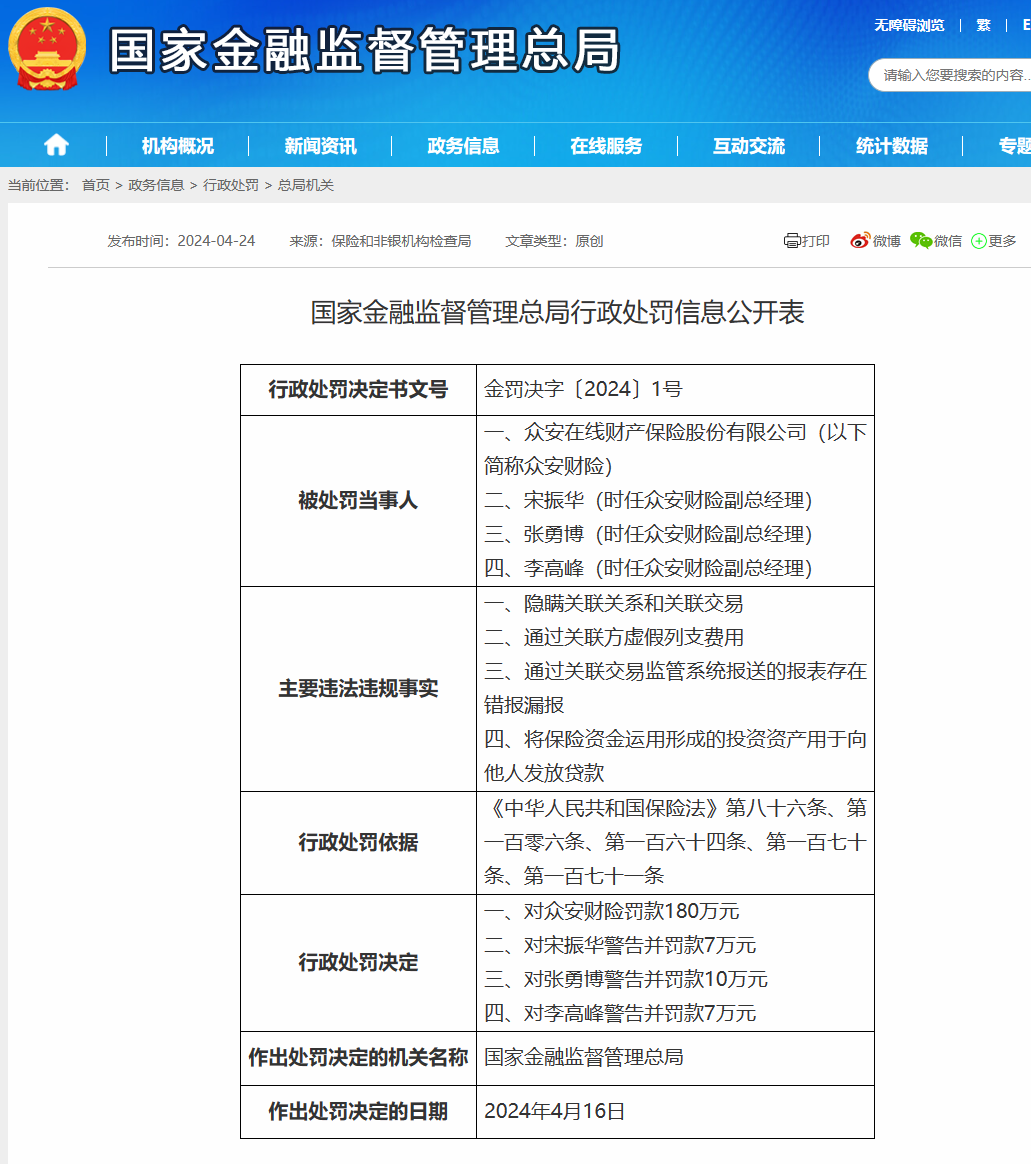Click the label 作出处罚决定的日期
This screenshot has width=1031, height=1164.
359,1111
